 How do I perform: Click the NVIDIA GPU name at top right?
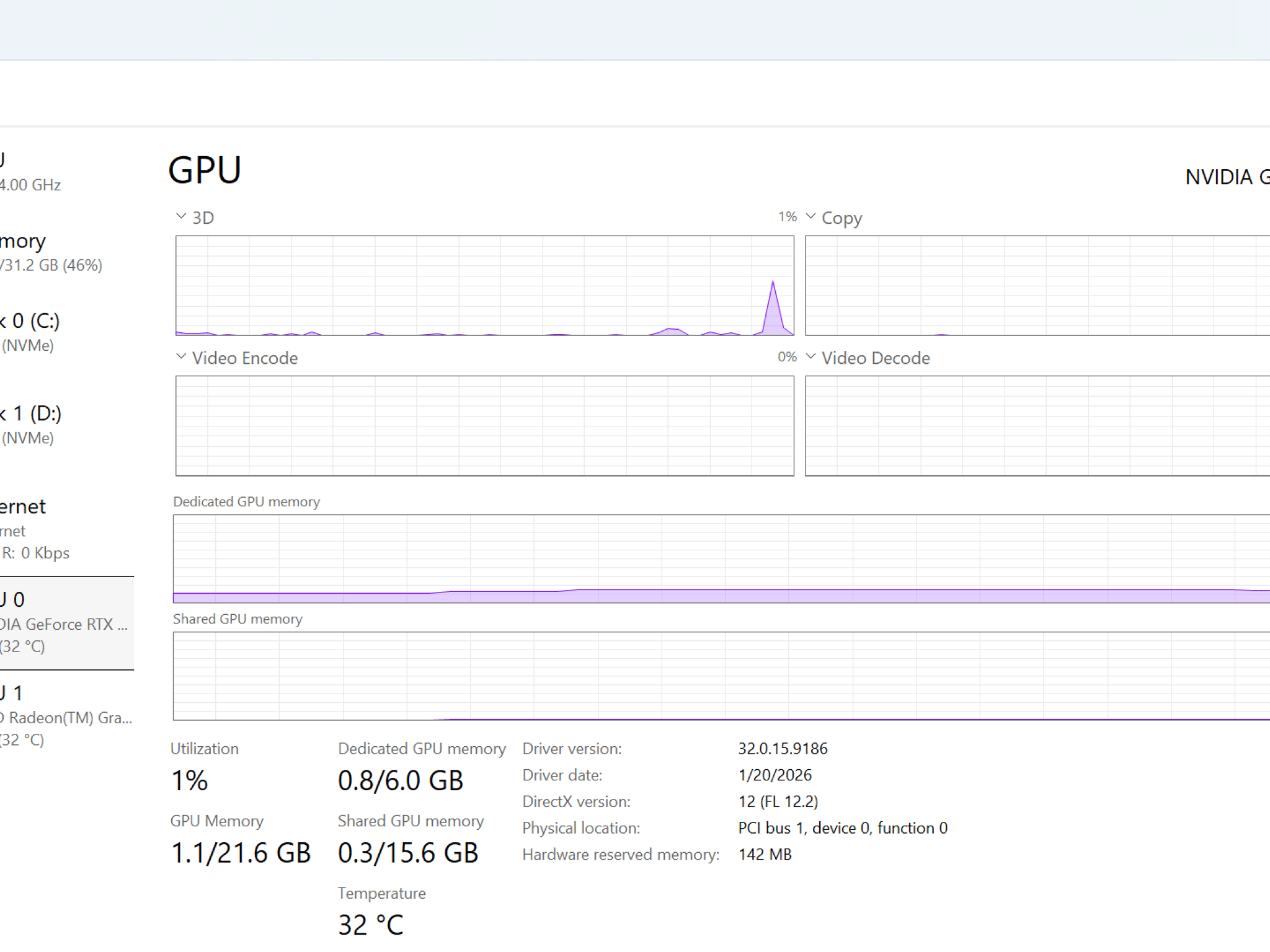point(1227,177)
